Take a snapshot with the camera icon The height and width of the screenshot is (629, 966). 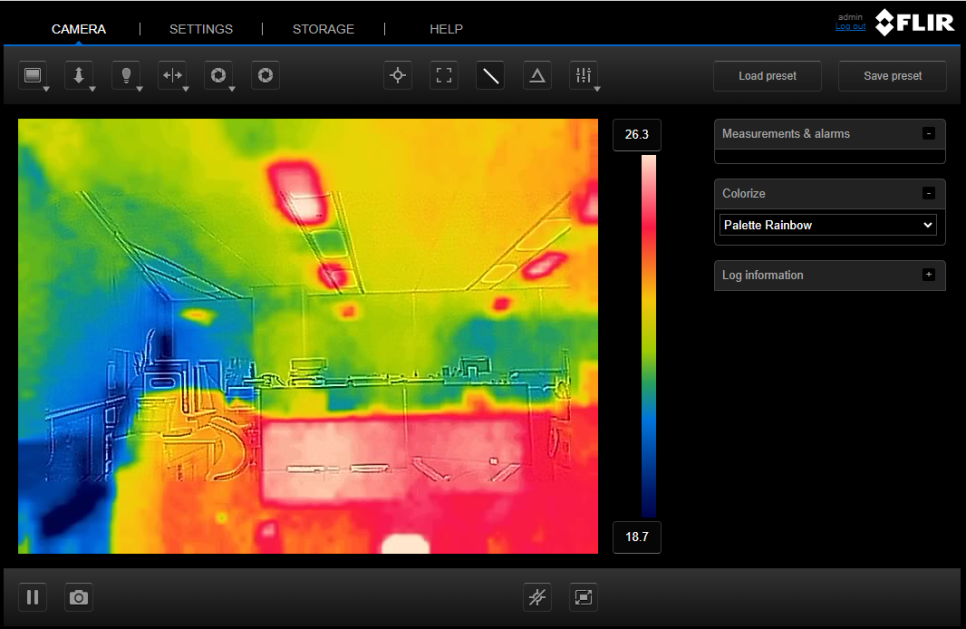pos(79,598)
